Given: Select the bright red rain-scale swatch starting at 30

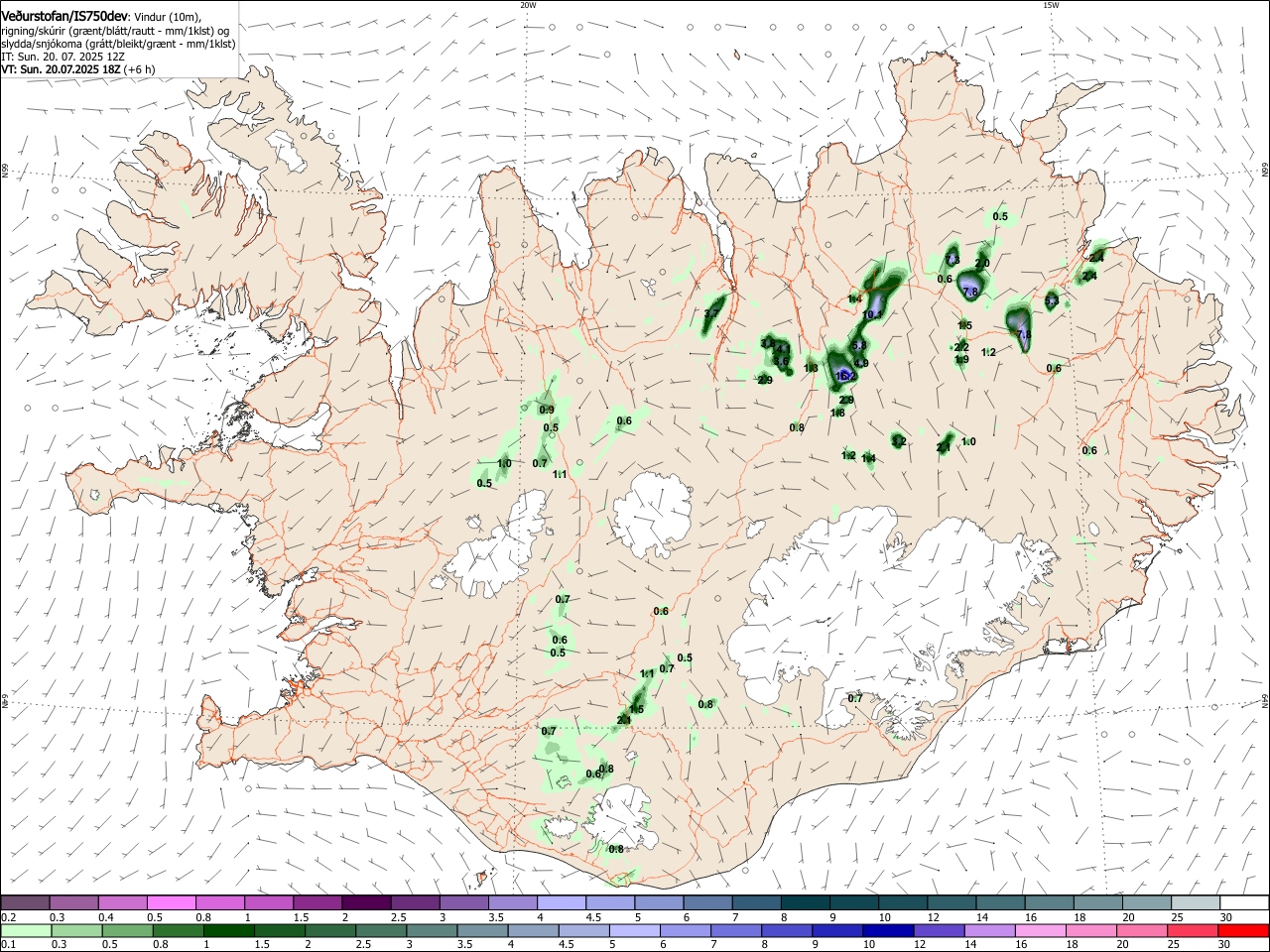Looking at the screenshot, I should click(x=1243, y=930).
